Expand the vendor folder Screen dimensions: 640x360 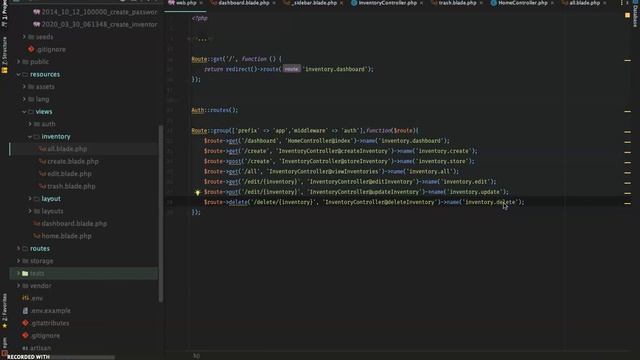[18, 286]
